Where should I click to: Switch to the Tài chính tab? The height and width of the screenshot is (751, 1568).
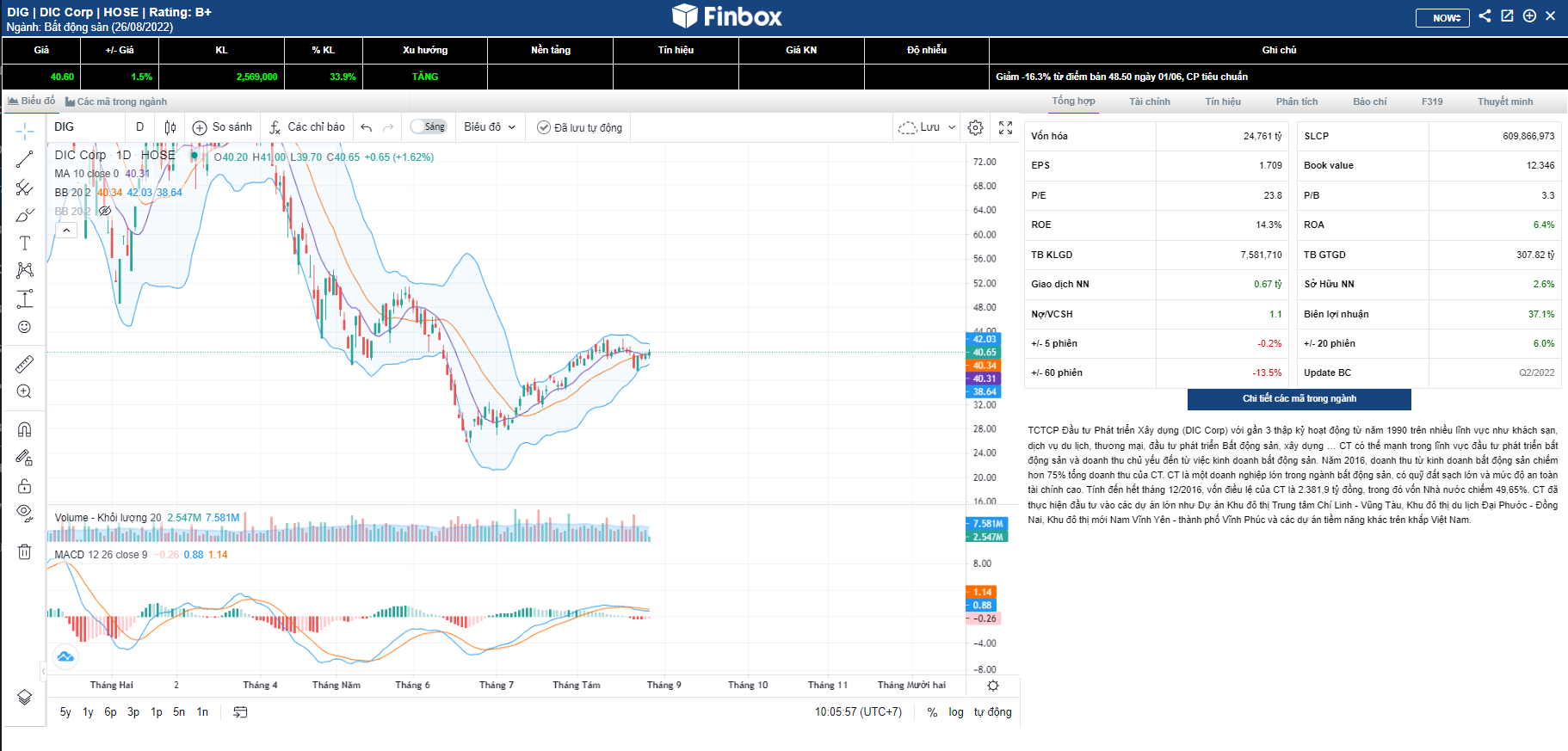[x=1149, y=102]
